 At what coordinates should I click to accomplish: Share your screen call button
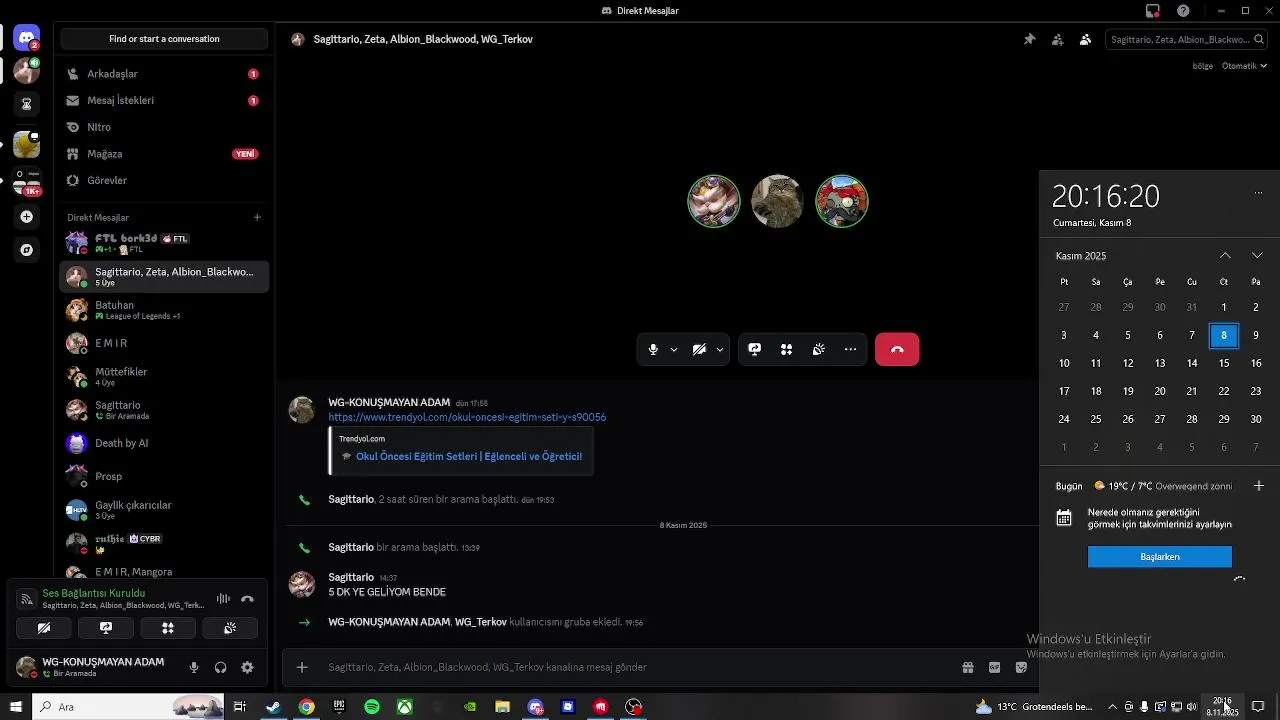tap(755, 349)
